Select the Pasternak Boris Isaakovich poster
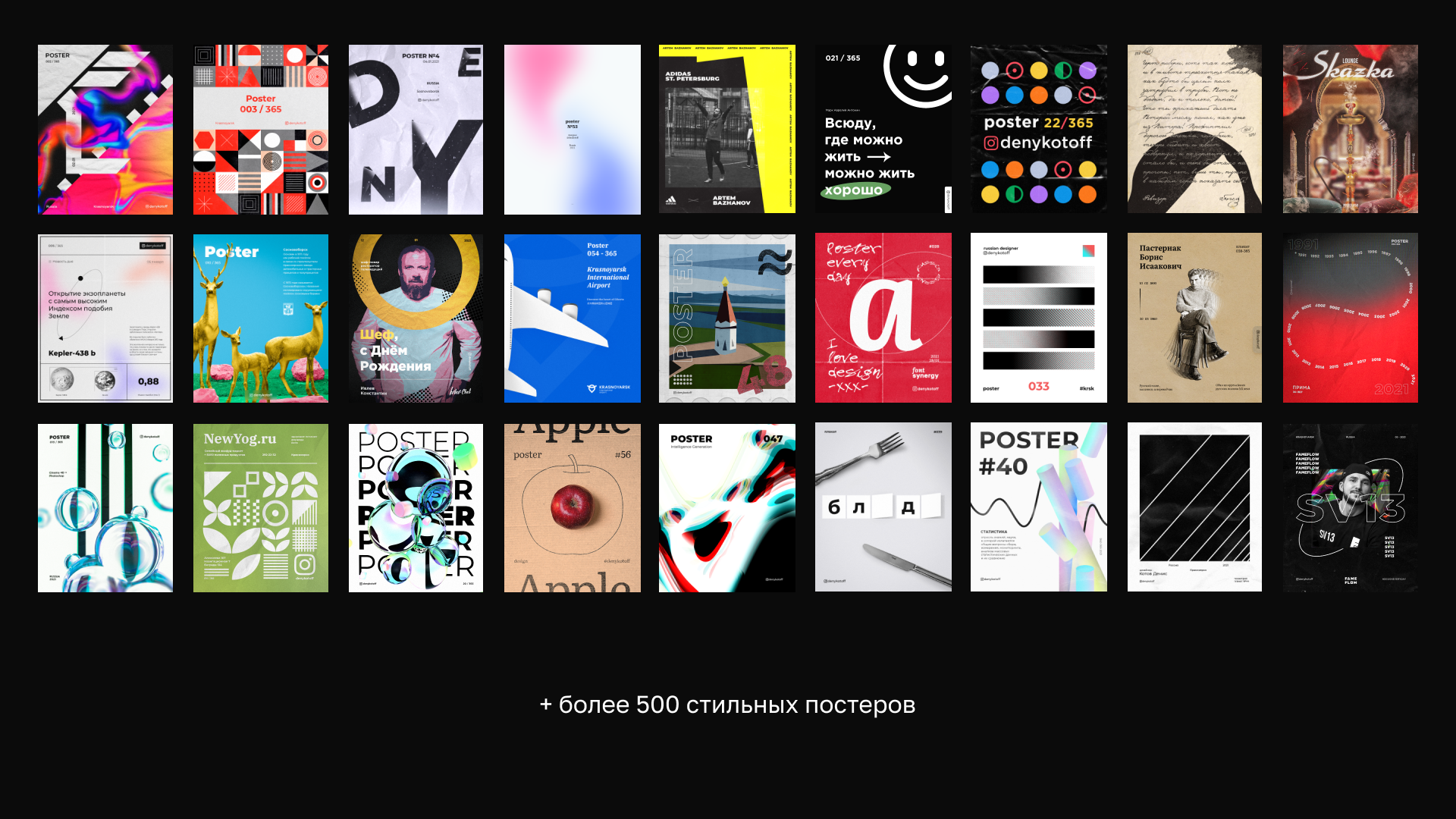1456x819 pixels. (1194, 318)
